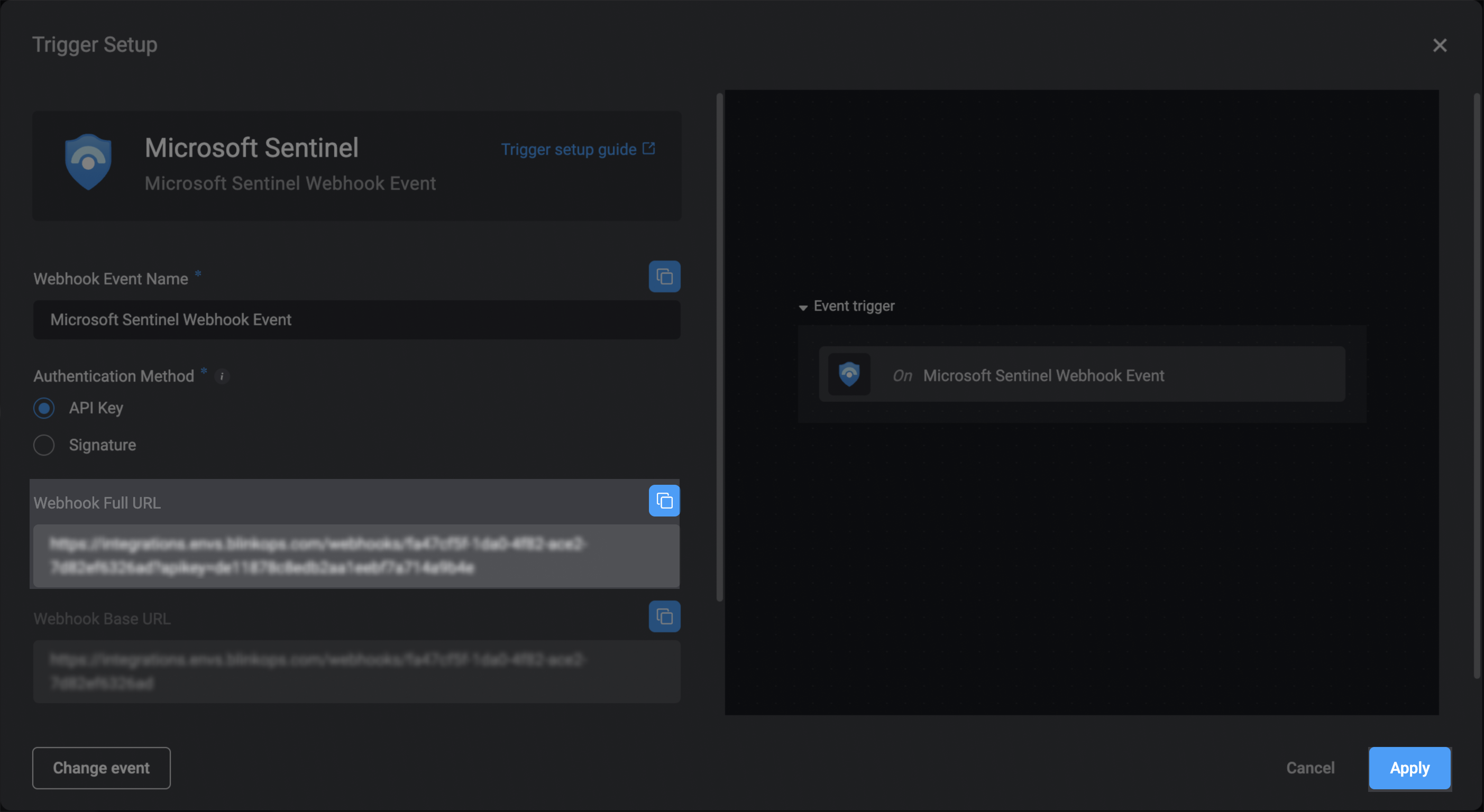The image size is (1484, 812).
Task: Click the Webhook Base URL text box
Action: click(356, 671)
